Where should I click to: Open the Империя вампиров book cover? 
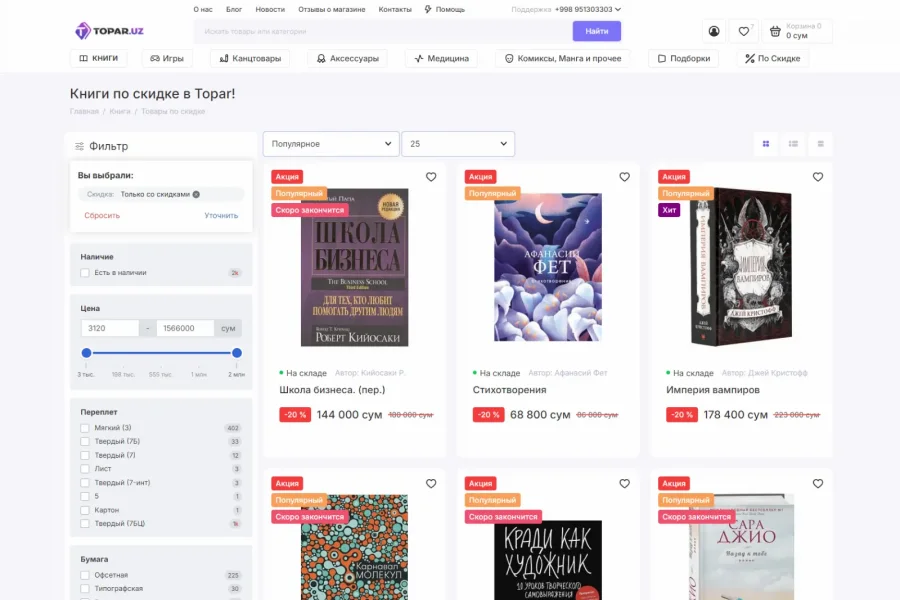point(742,267)
